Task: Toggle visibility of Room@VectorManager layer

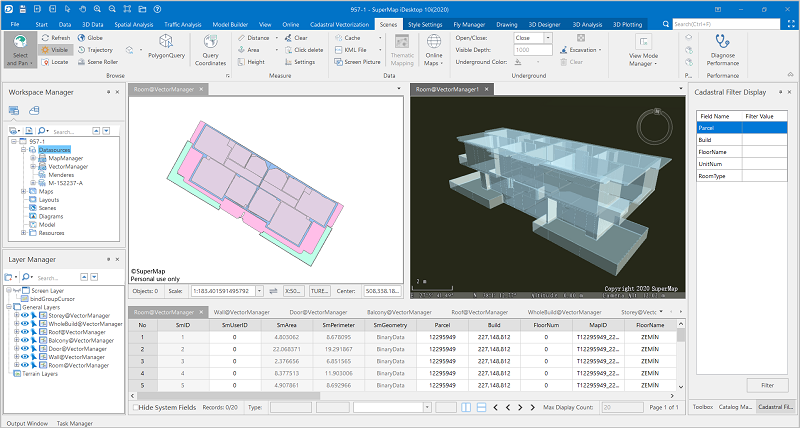Action: (x=24, y=365)
